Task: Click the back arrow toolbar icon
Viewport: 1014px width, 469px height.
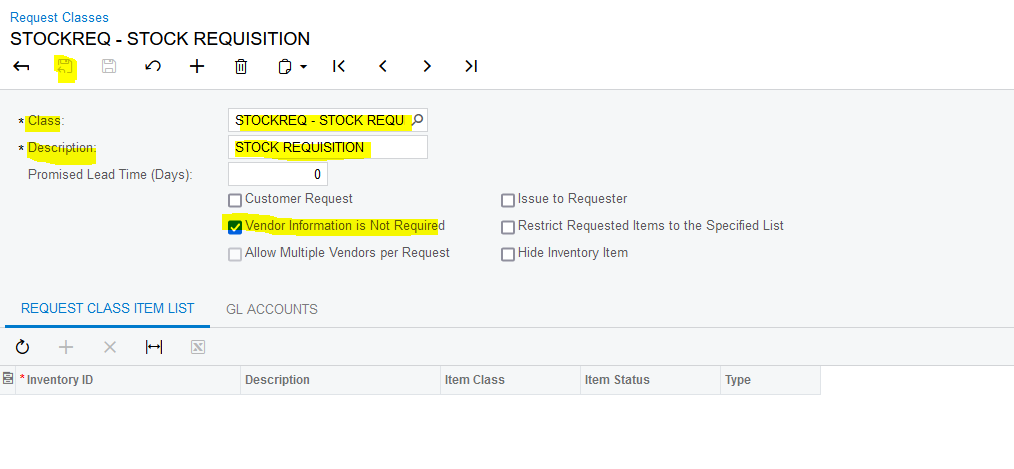Action: pyautogui.click(x=21, y=67)
